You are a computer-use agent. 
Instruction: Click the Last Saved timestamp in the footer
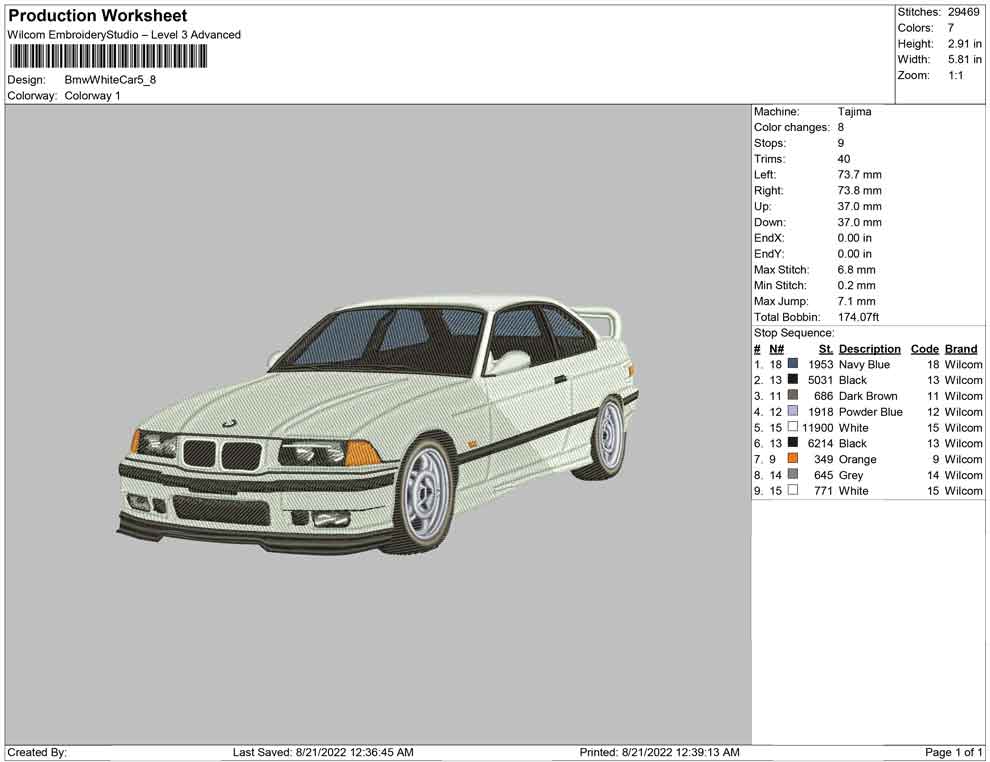coord(323,752)
